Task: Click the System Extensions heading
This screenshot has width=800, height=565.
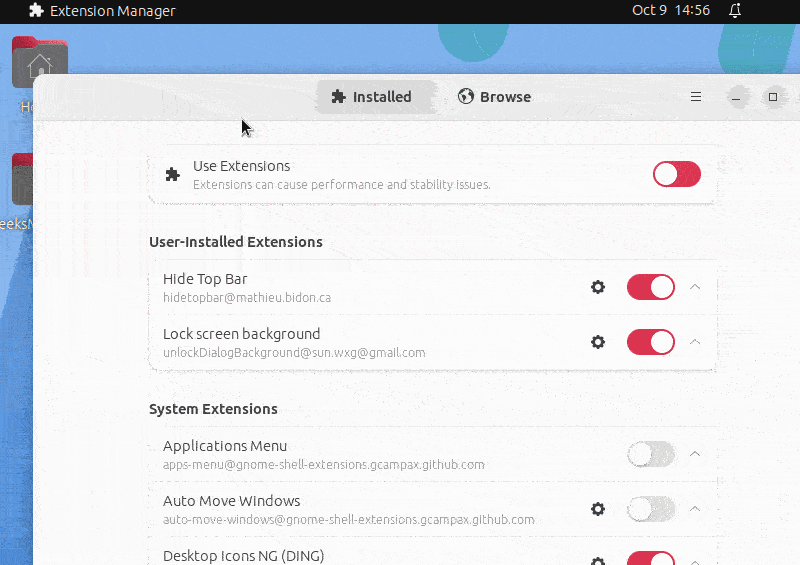Action: tap(213, 409)
